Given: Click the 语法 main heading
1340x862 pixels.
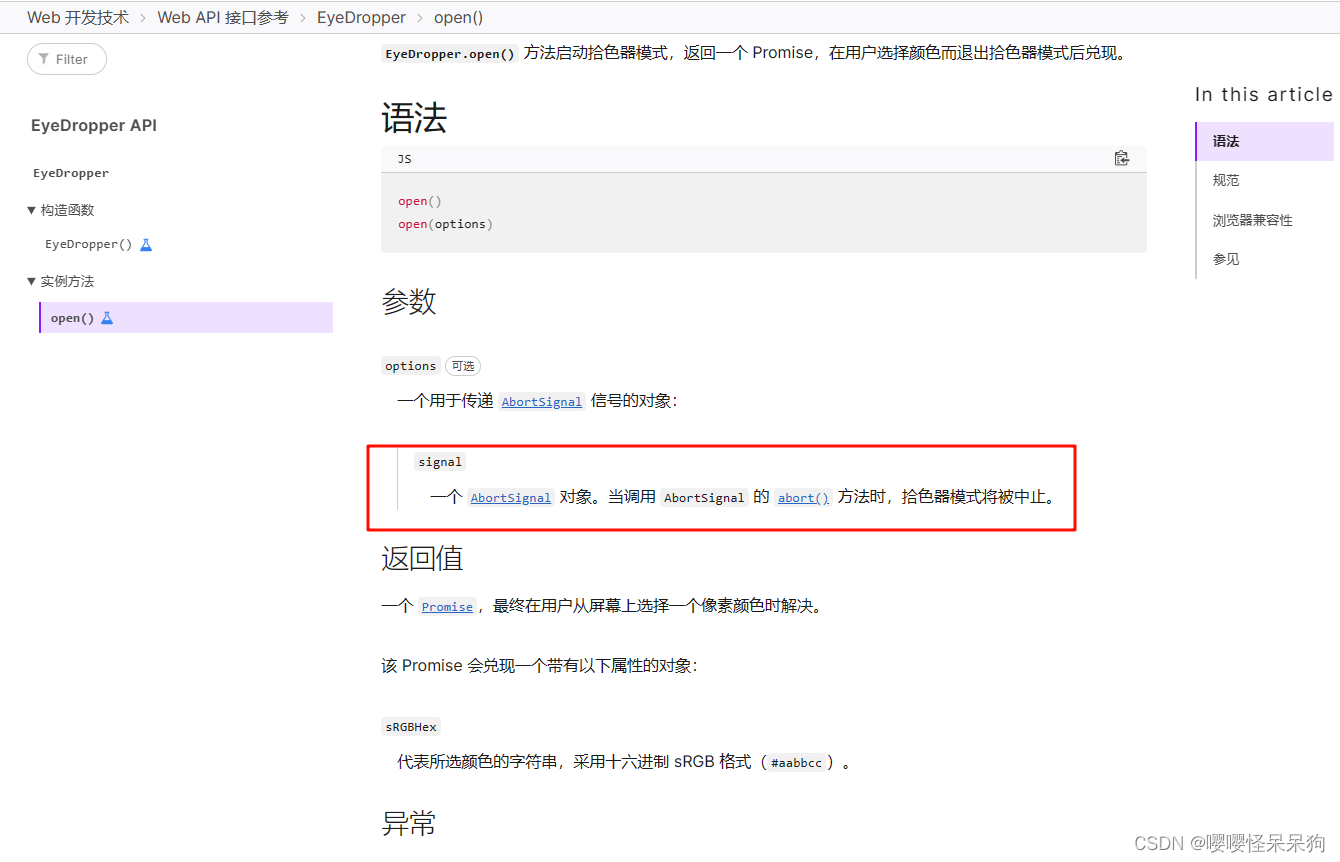Looking at the screenshot, I should tap(414, 119).
